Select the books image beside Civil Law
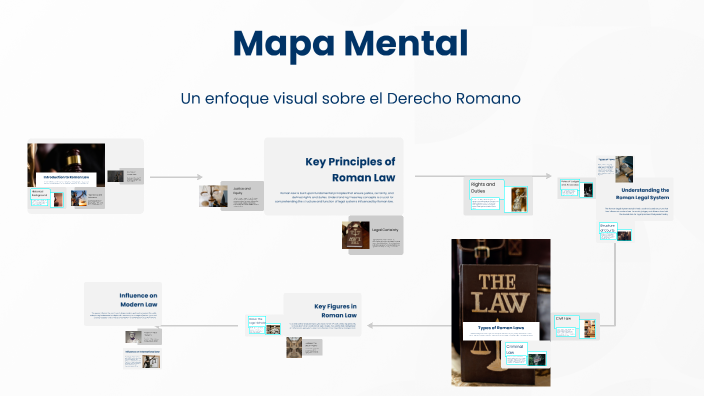The image size is (704, 396). pyautogui.click(x=590, y=329)
